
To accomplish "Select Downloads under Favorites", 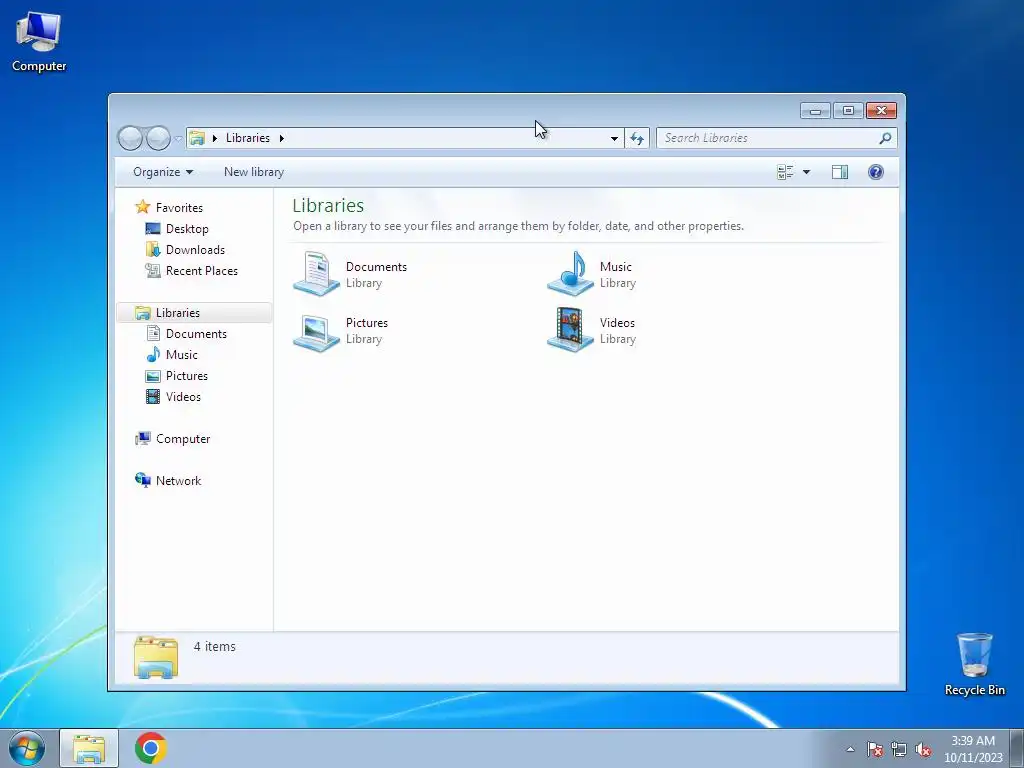I will tap(195, 249).
